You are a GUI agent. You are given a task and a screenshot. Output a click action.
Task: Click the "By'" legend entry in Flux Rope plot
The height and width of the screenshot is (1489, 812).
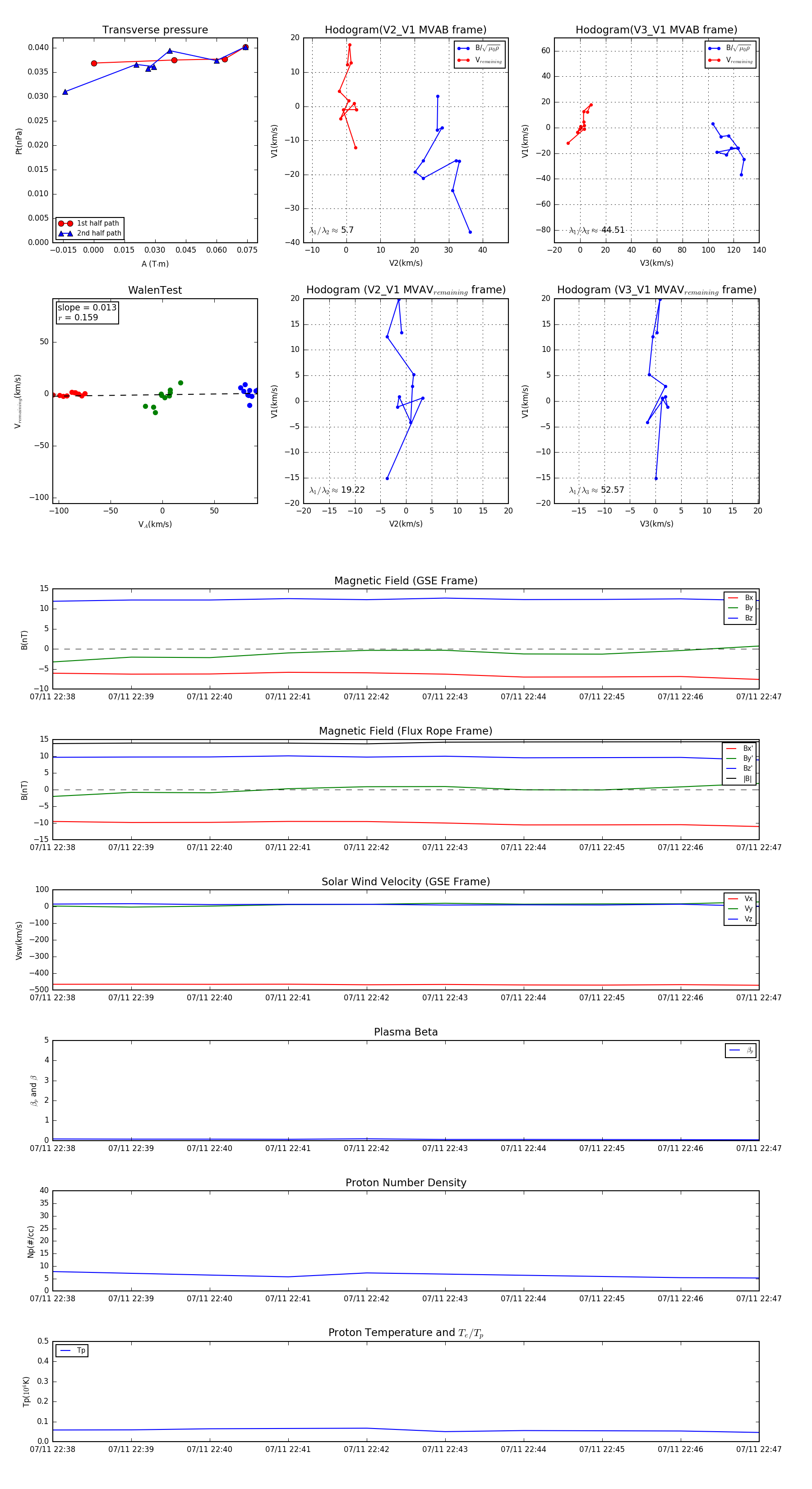click(x=739, y=758)
